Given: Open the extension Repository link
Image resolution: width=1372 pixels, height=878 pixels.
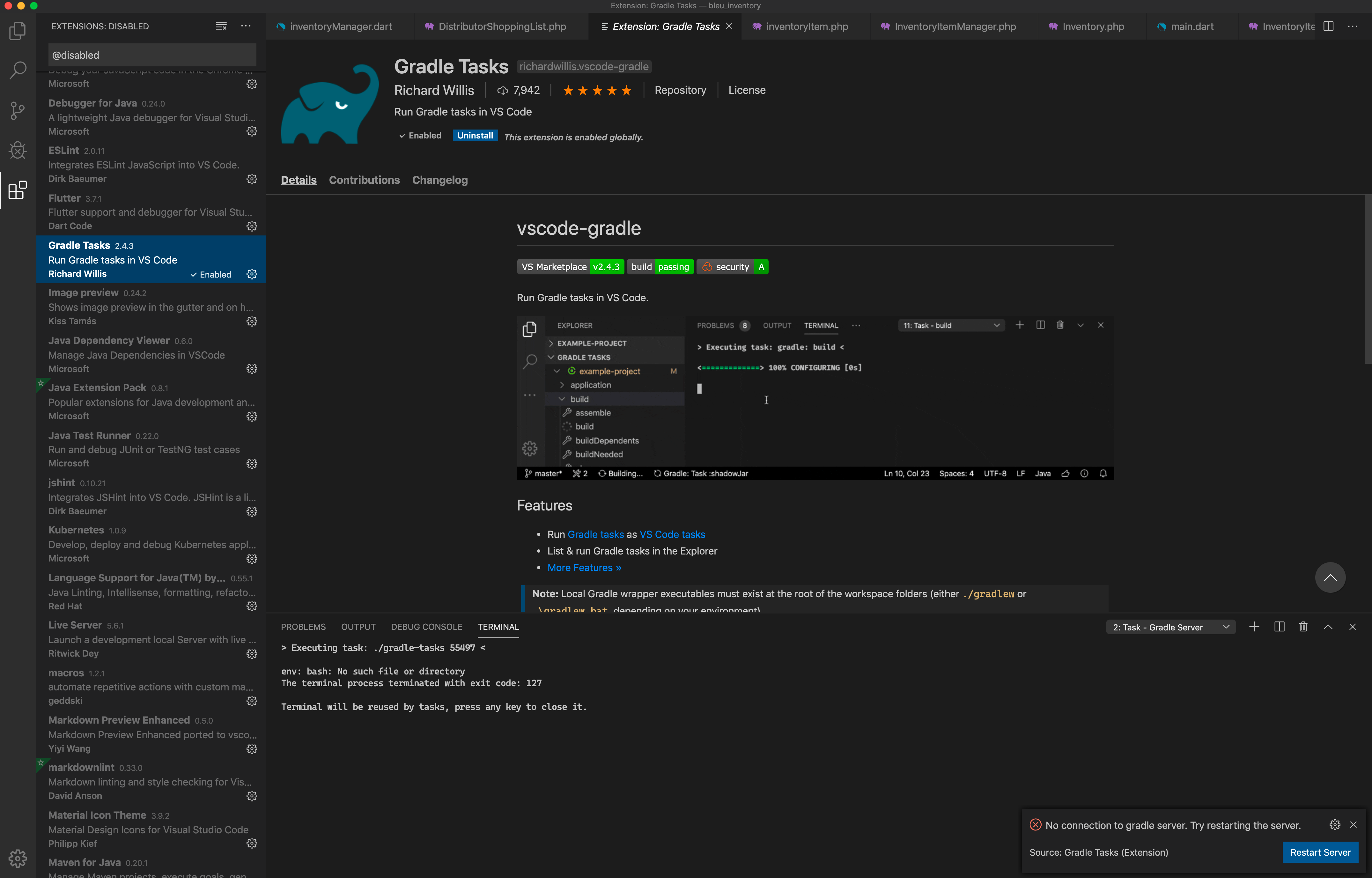Looking at the screenshot, I should tap(680, 90).
